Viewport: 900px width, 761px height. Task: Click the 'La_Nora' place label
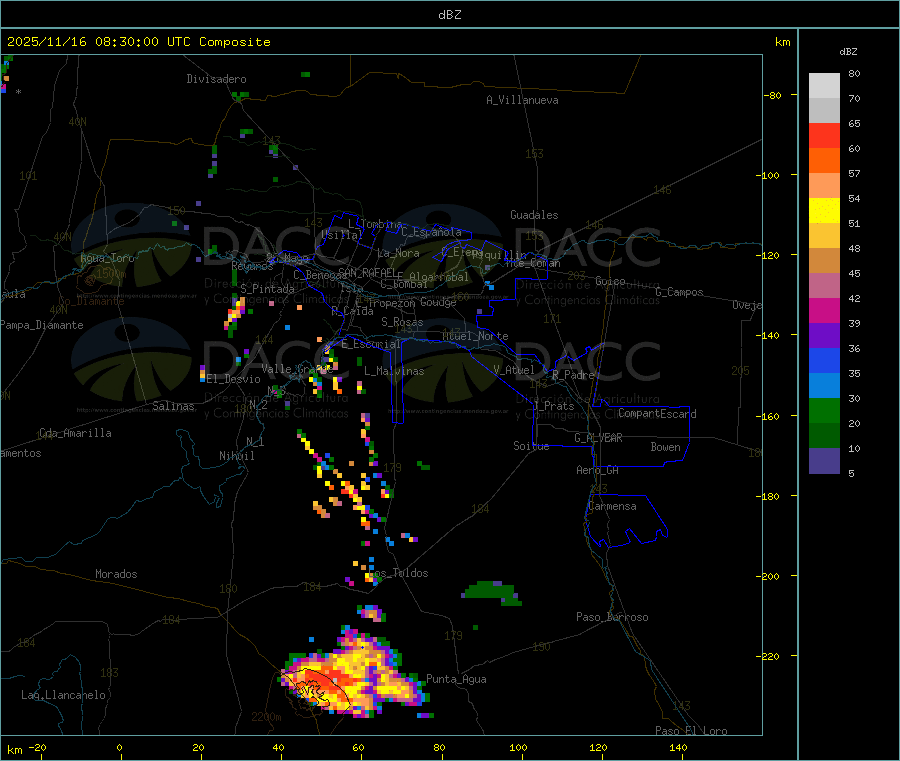pyautogui.click(x=398, y=253)
